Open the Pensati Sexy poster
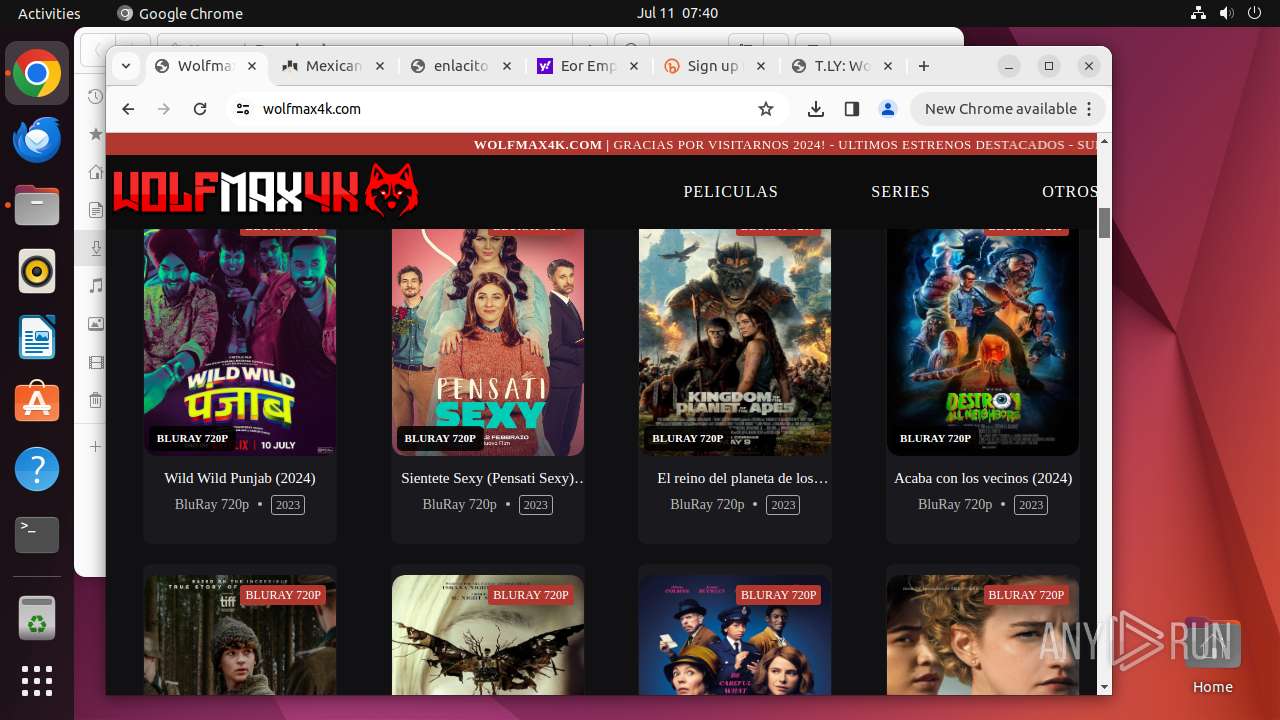The image size is (1280, 720). pyautogui.click(x=488, y=342)
